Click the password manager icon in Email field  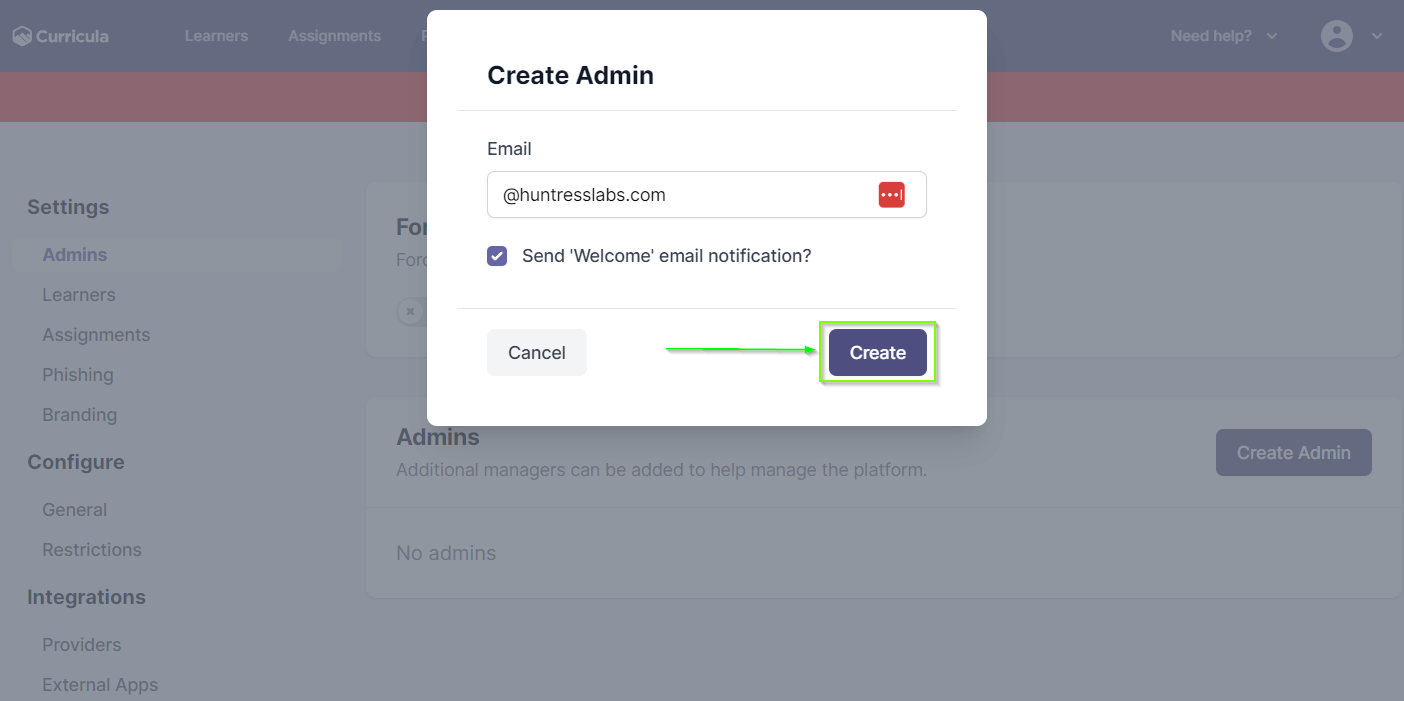point(891,195)
